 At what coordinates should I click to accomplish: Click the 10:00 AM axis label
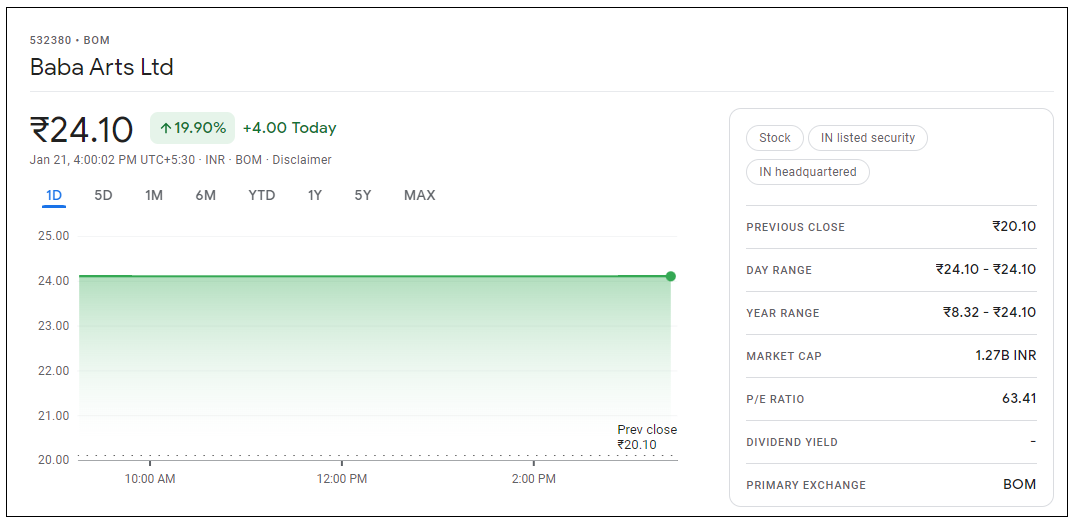pos(150,479)
